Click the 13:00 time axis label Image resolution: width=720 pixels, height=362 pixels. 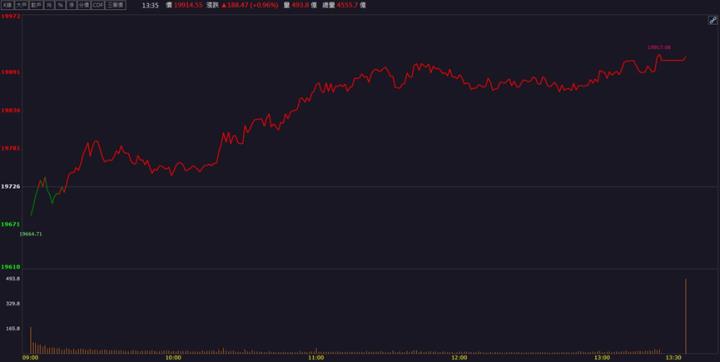coord(602,357)
